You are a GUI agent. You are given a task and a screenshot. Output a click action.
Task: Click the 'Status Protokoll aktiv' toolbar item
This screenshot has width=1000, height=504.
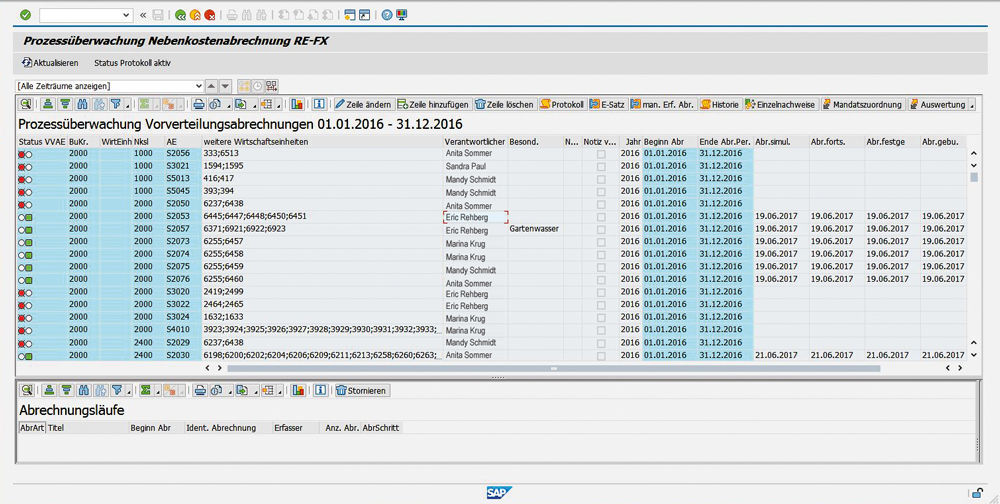pos(132,63)
